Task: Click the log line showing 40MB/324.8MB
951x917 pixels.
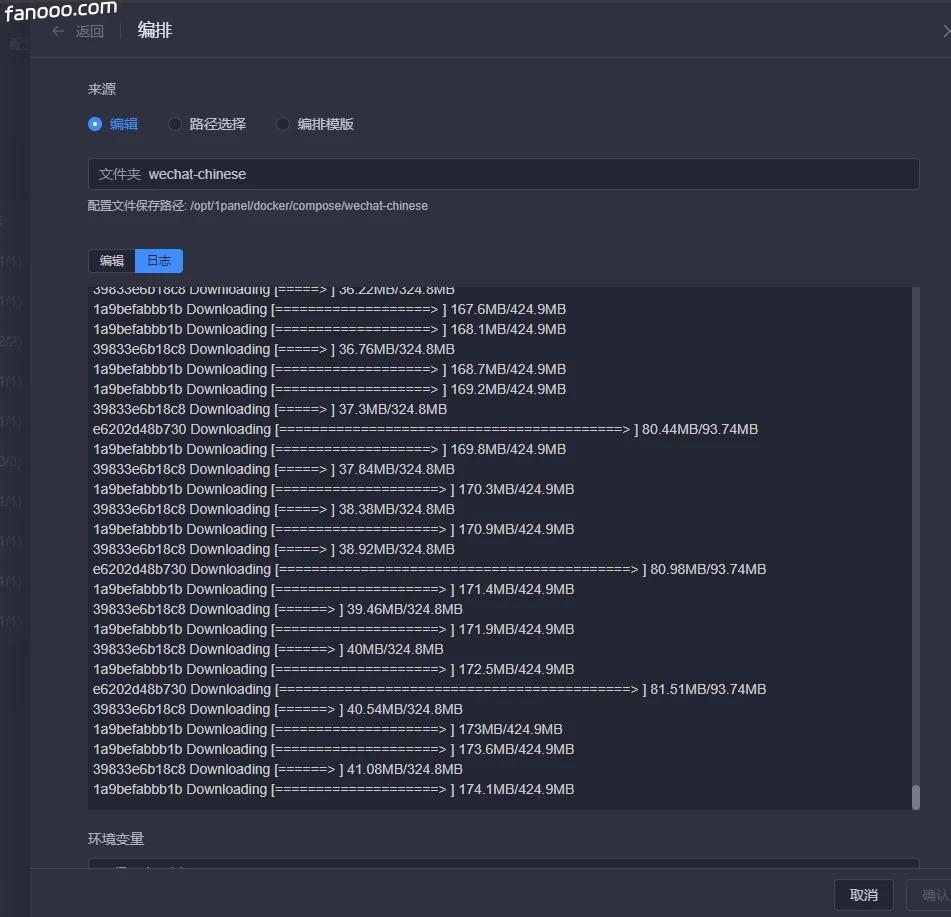Action: point(268,649)
